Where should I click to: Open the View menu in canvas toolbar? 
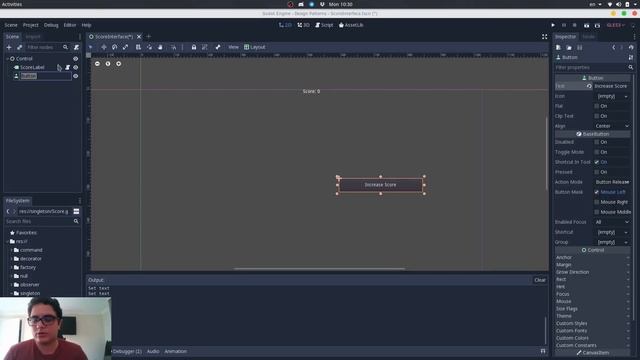tap(233, 47)
